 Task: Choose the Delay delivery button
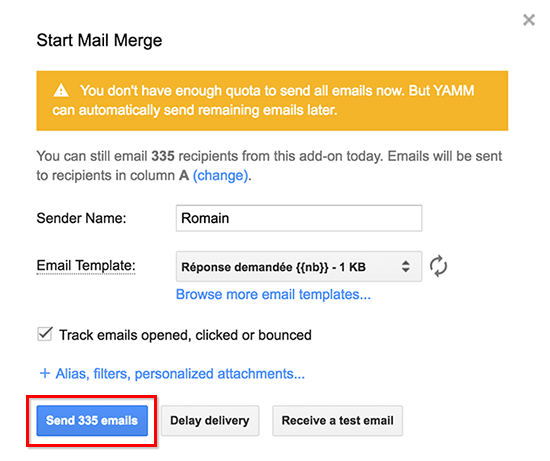pyautogui.click(x=210, y=420)
